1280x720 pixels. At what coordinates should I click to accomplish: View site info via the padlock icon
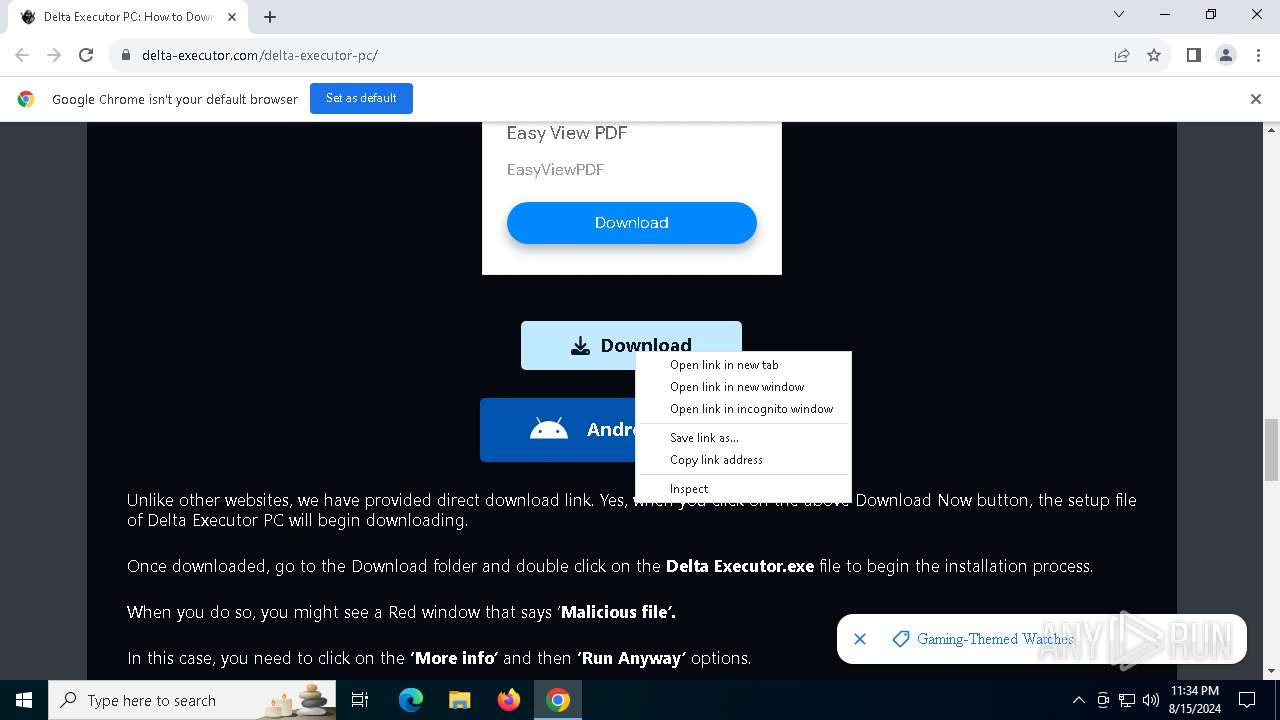126,55
